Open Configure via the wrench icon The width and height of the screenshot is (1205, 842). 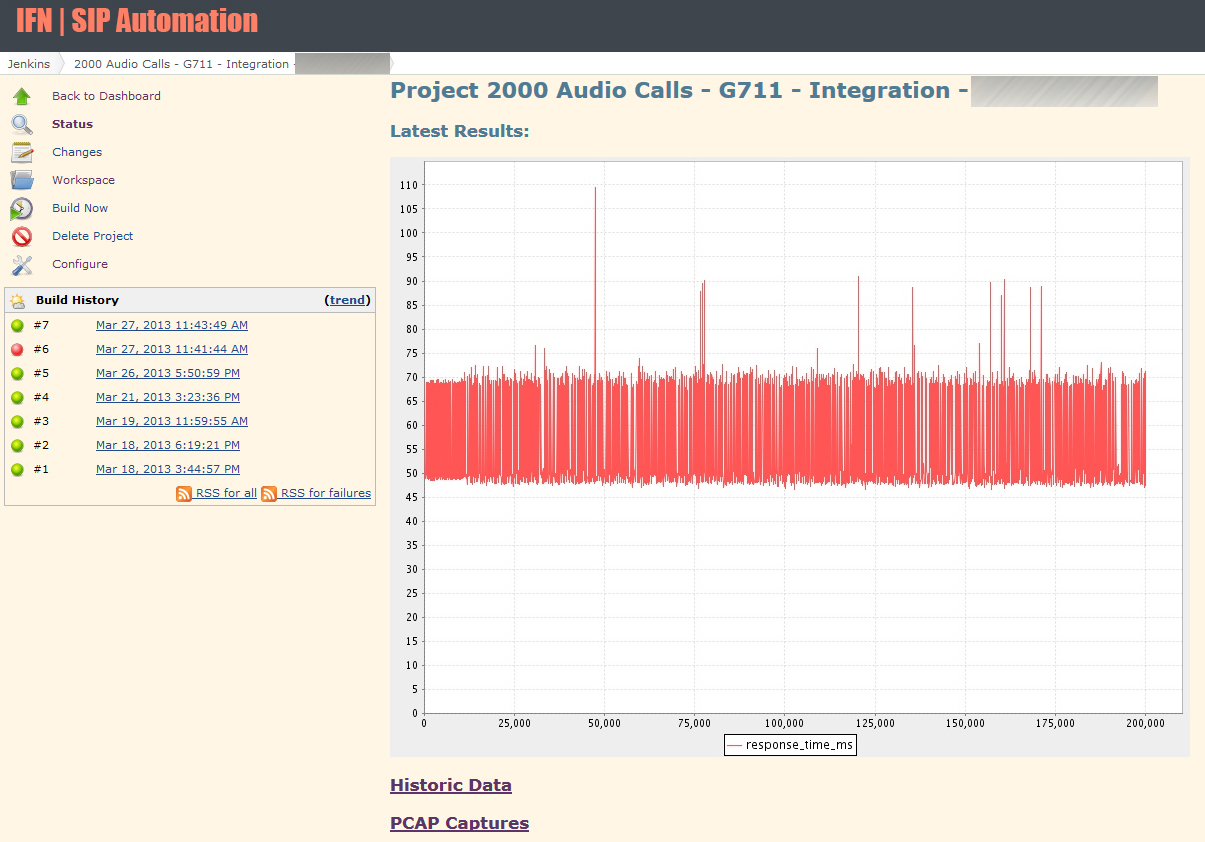tap(22, 263)
